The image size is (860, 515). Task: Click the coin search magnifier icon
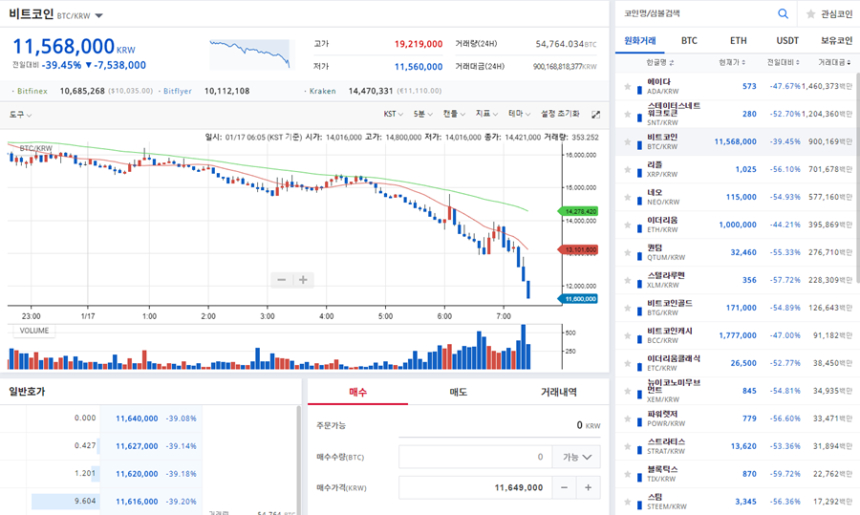coord(783,14)
